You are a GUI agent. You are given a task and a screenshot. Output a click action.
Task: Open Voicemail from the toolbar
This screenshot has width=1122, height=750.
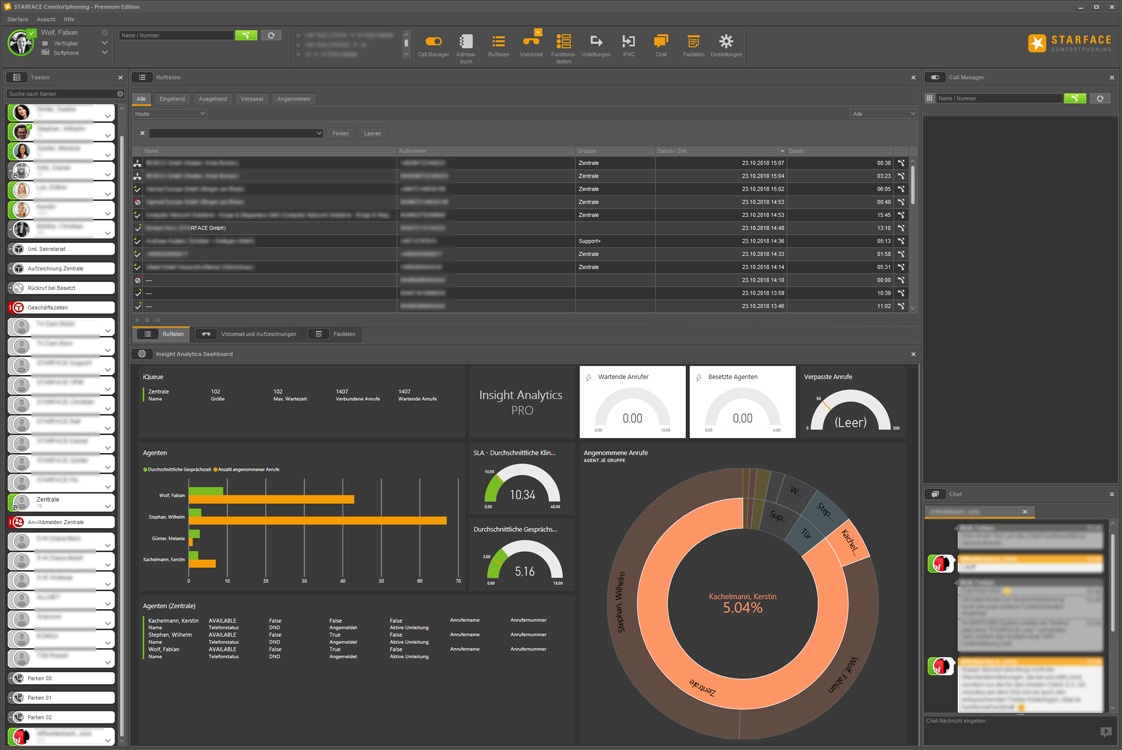tap(531, 44)
